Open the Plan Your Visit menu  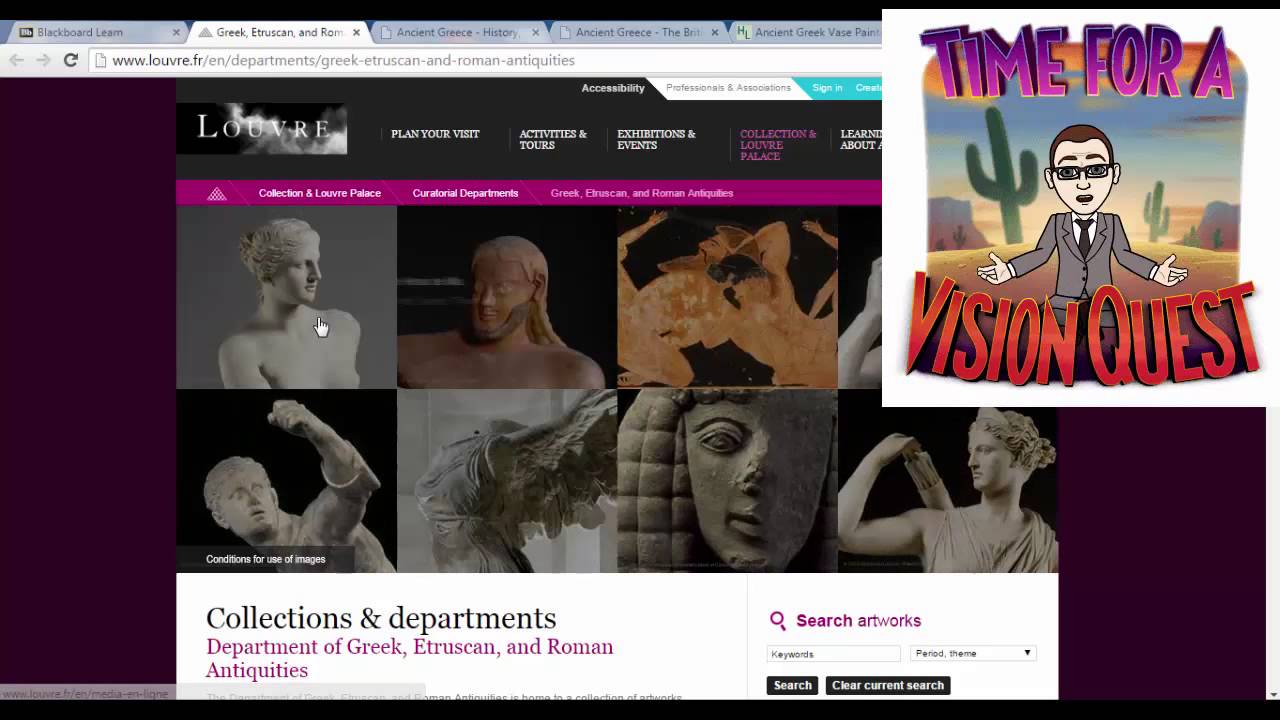pyautogui.click(x=435, y=134)
